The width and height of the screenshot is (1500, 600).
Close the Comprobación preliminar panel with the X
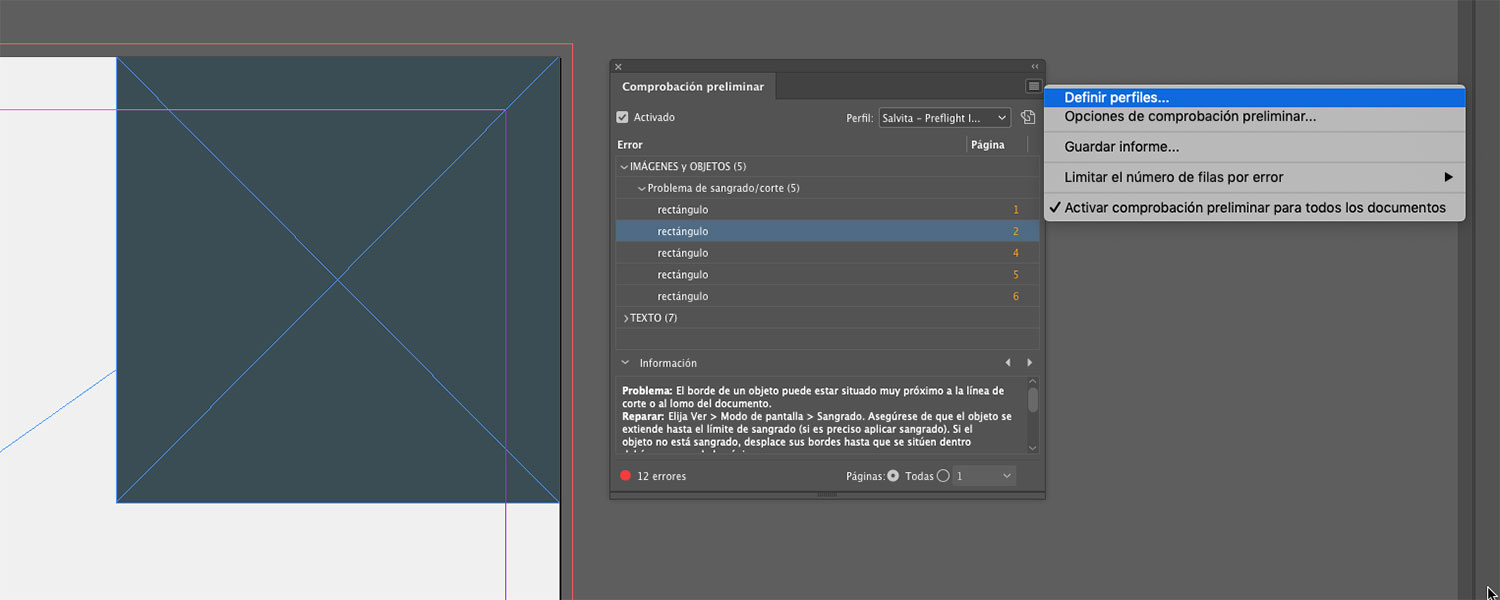[618, 67]
